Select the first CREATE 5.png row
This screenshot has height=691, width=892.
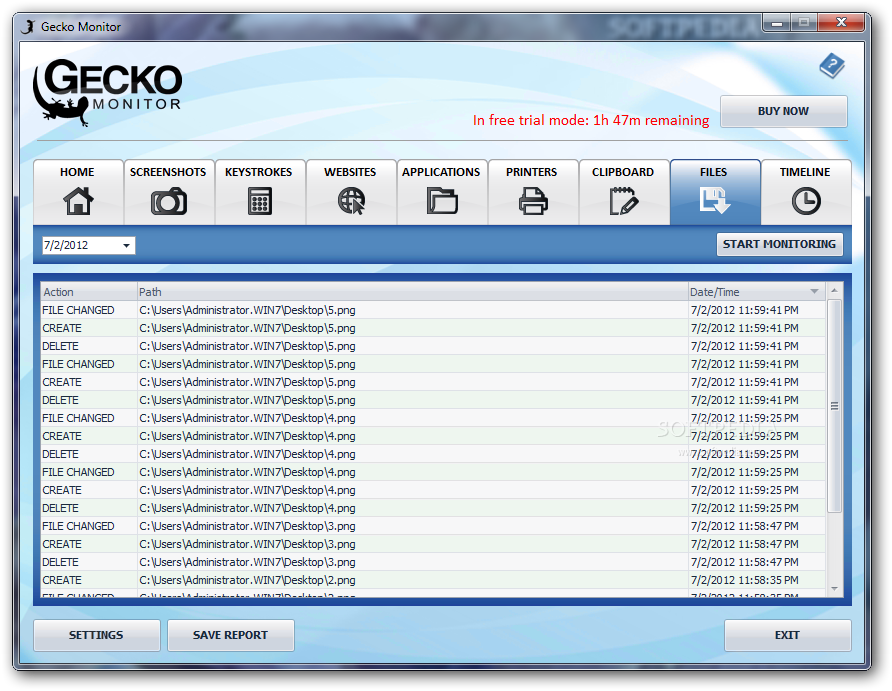tap(433, 328)
